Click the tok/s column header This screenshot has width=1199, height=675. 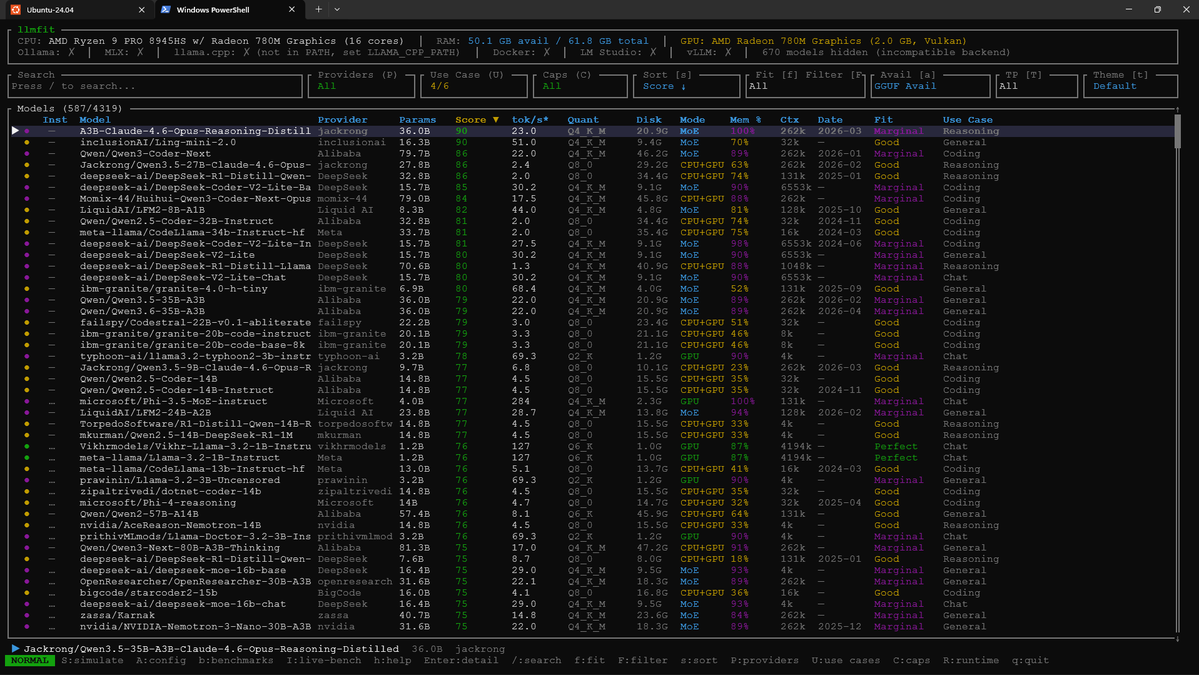pos(530,120)
